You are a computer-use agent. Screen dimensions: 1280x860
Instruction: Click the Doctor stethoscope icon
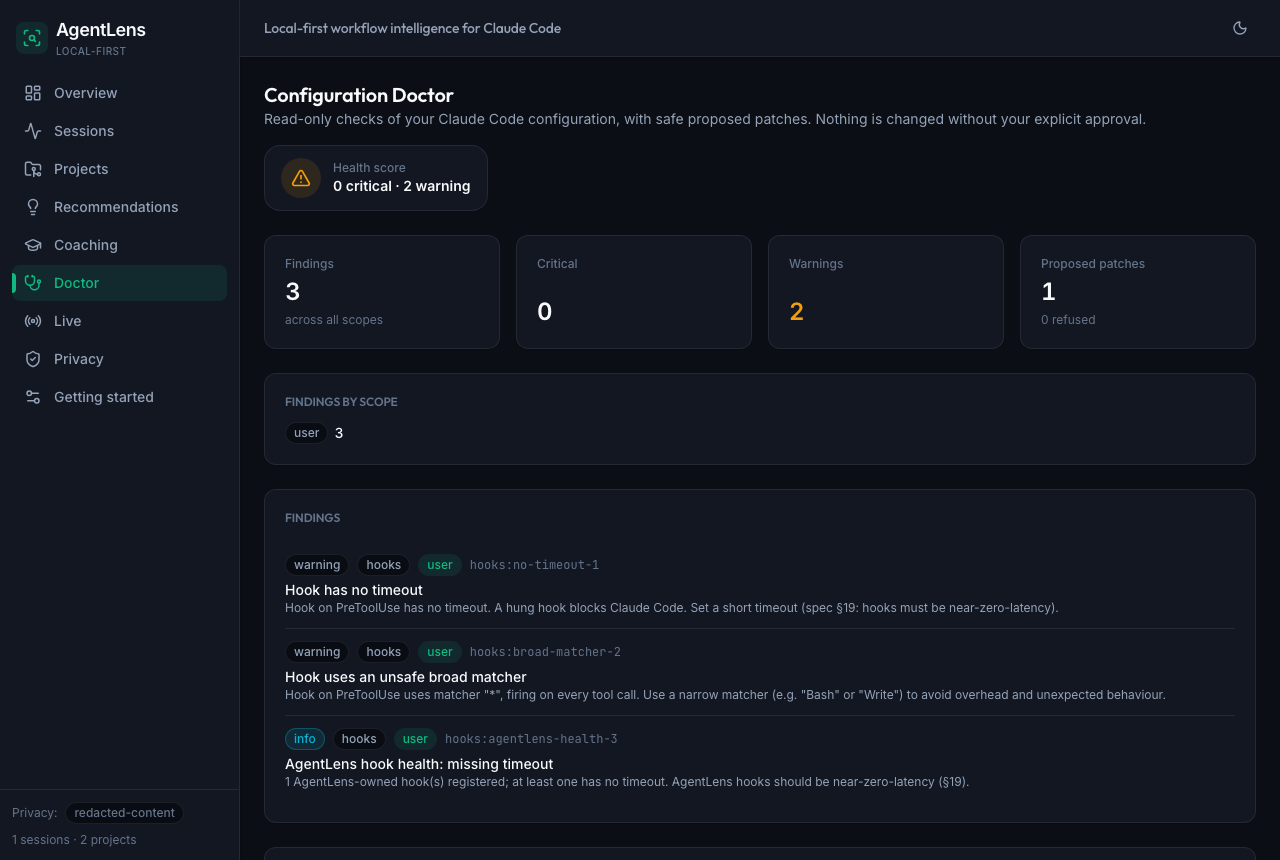33,283
